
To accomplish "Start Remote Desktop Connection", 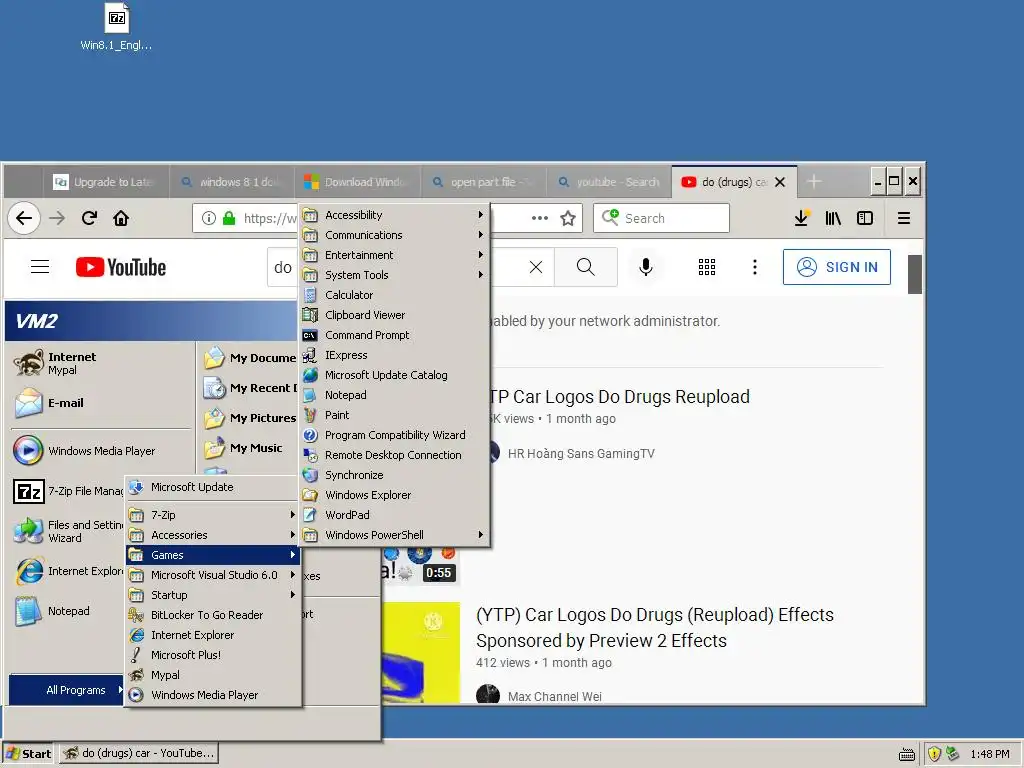I will coord(394,455).
